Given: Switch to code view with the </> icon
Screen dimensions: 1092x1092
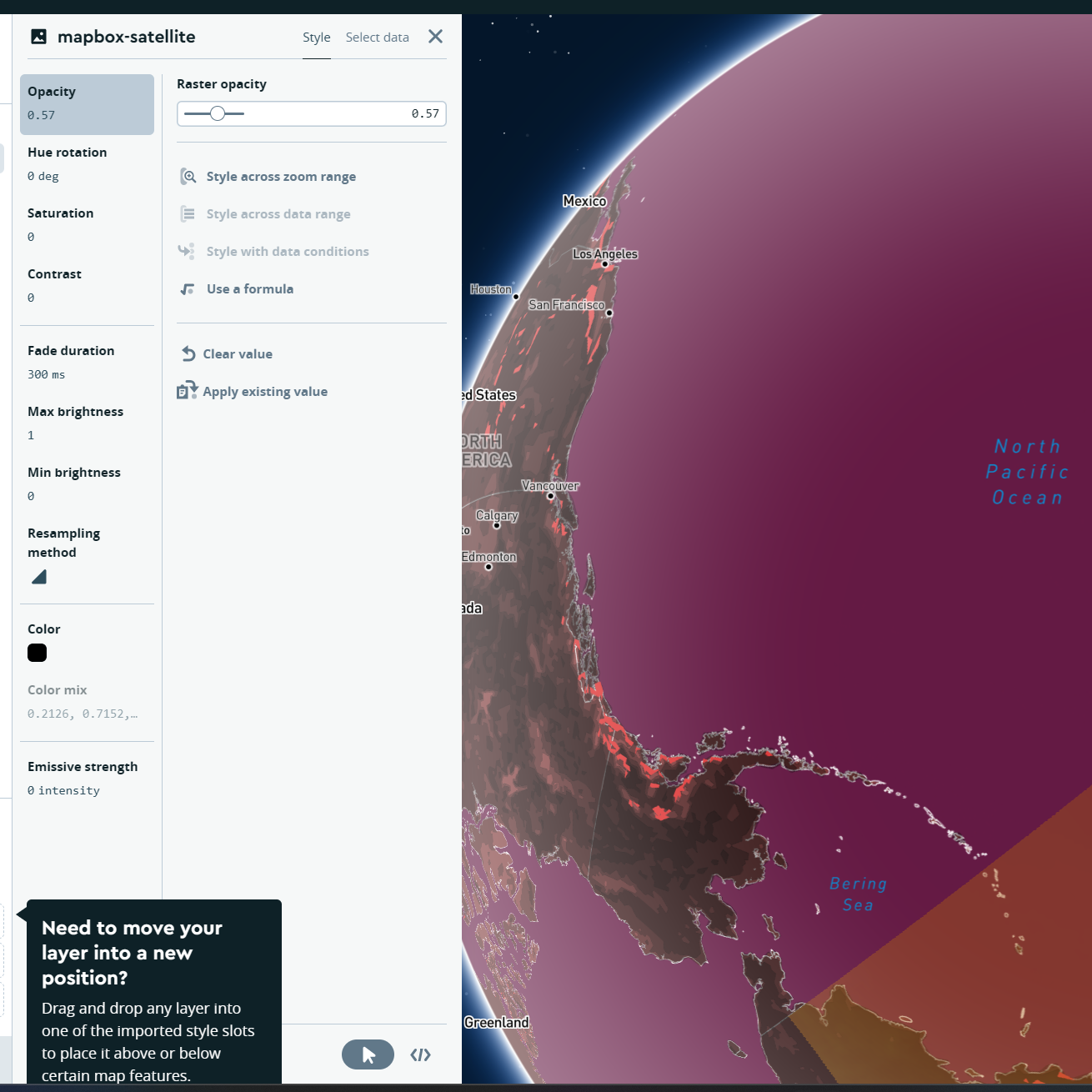Looking at the screenshot, I should 421,1054.
